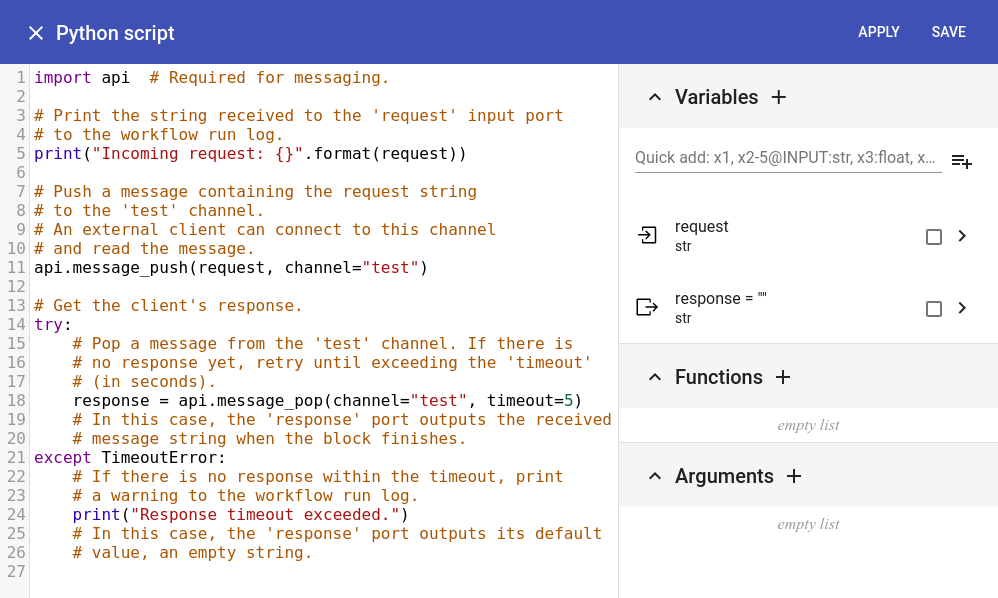Tick the response variable checkbox
998x598 pixels.
pos(934,309)
